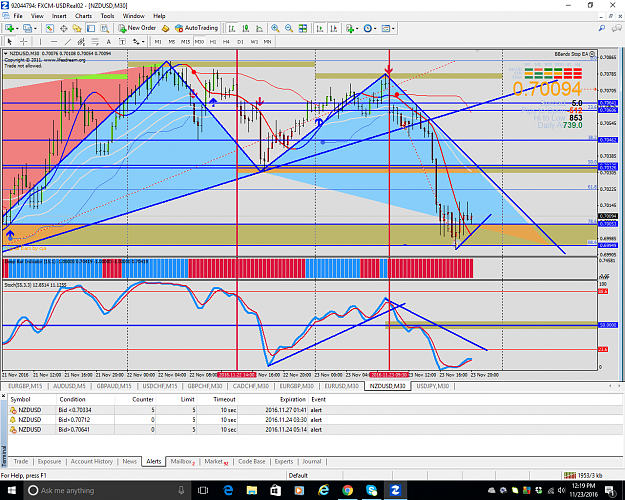This screenshot has height=500, width=625.
Task: Toggle AutoTrading on or off
Action: tap(197, 28)
